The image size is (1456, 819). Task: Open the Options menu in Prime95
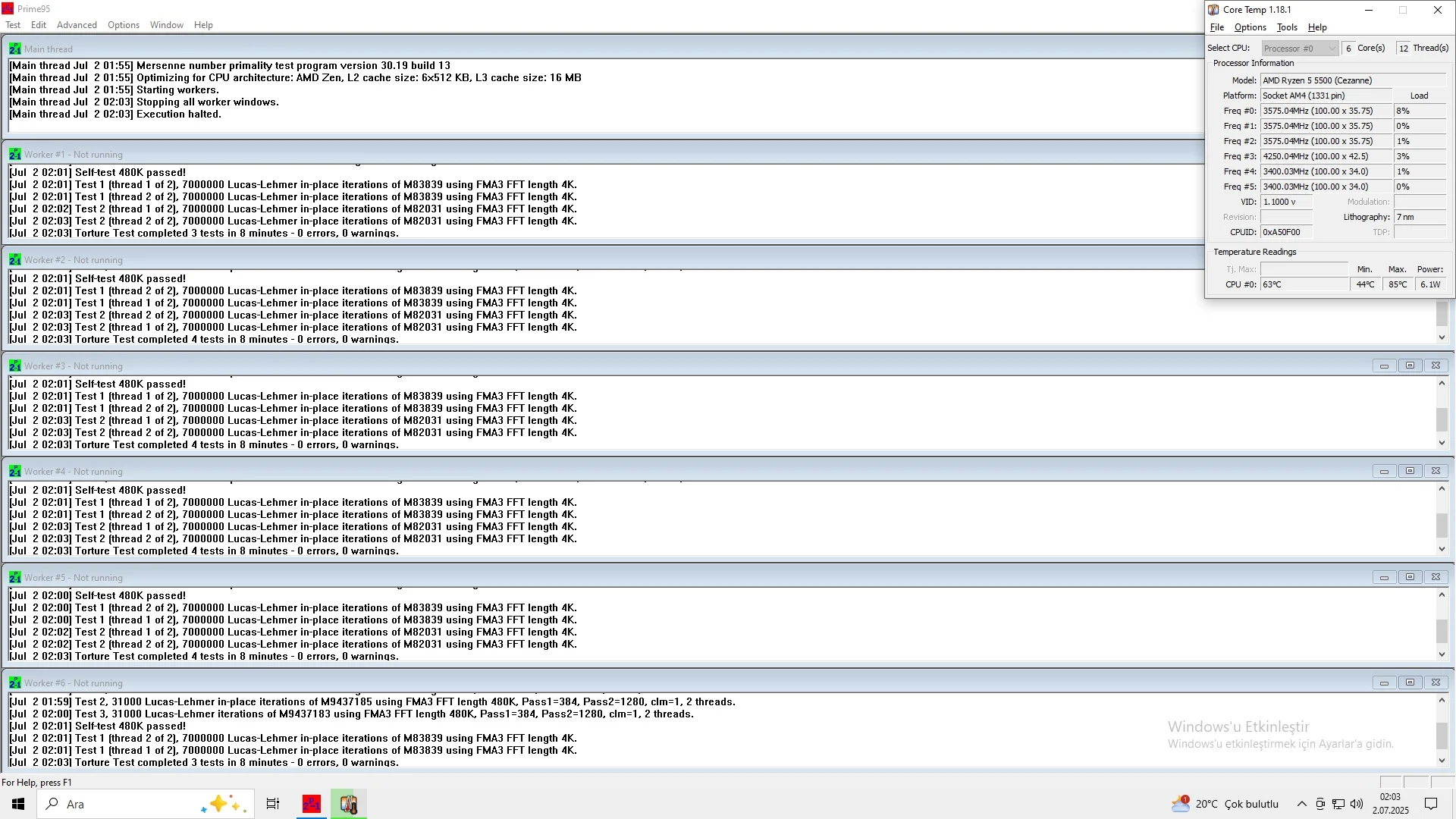124,25
